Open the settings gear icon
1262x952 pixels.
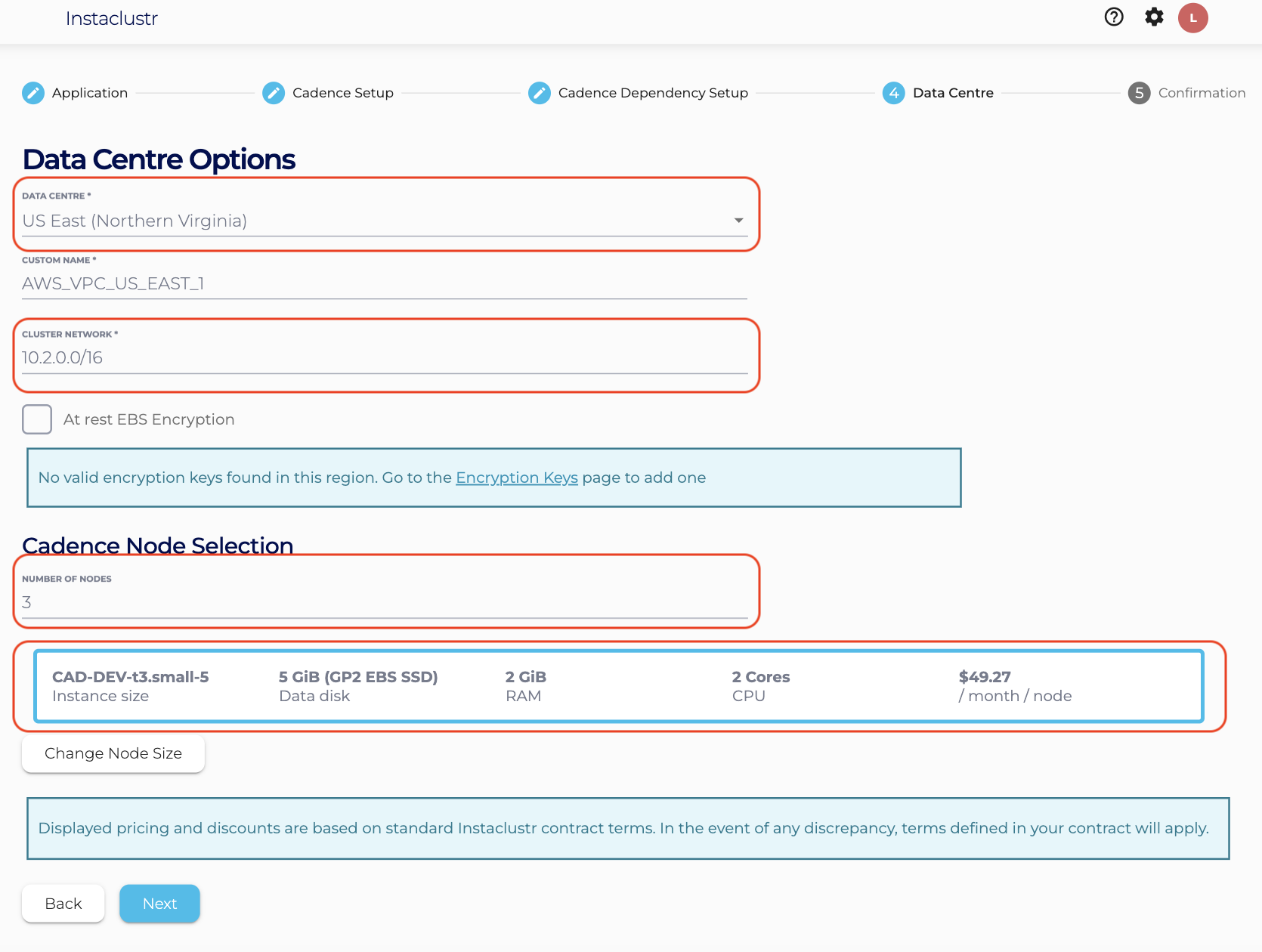(x=1154, y=17)
